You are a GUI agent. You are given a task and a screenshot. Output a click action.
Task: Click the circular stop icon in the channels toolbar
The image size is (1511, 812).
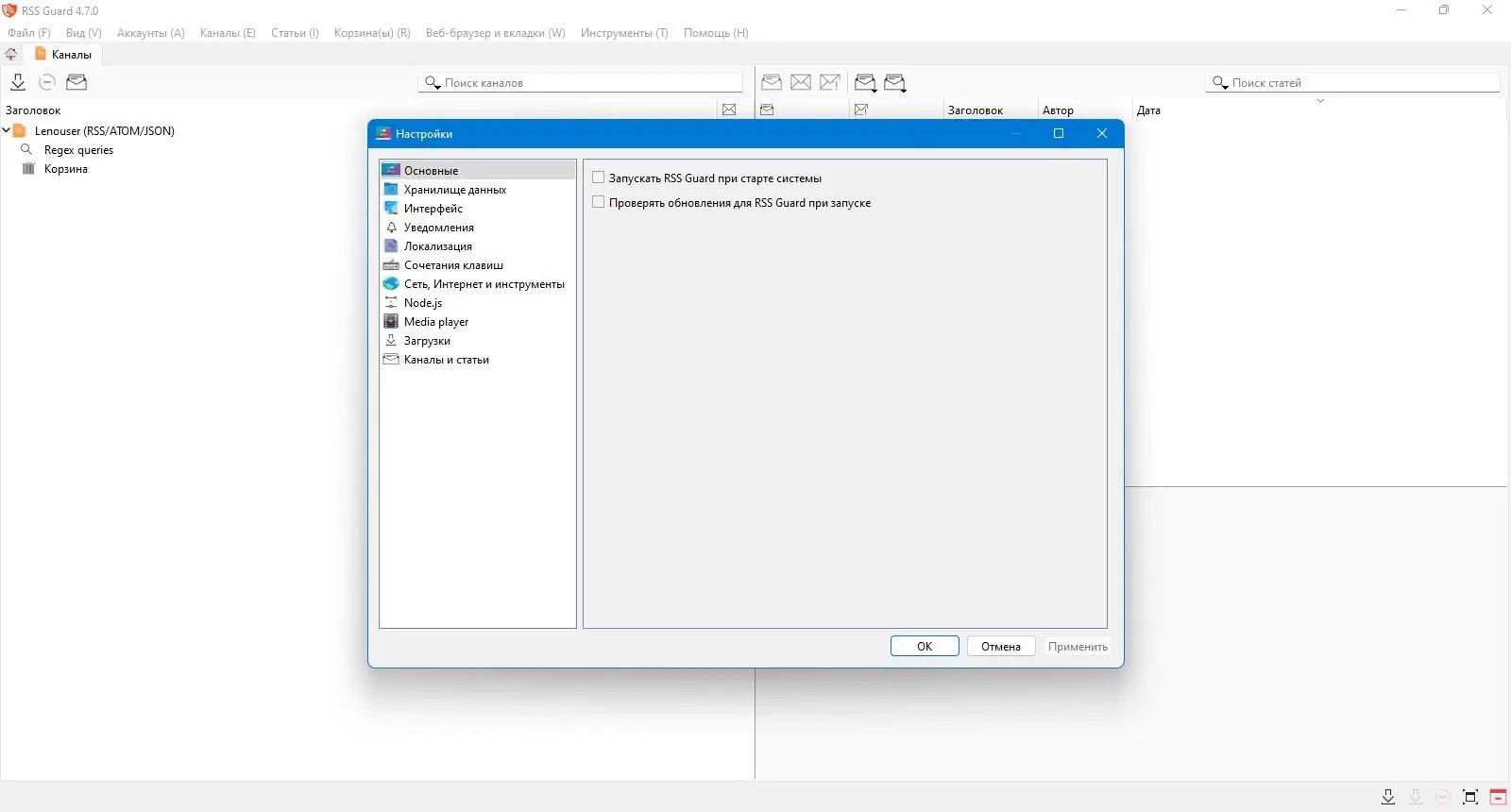click(x=47, y=82)
